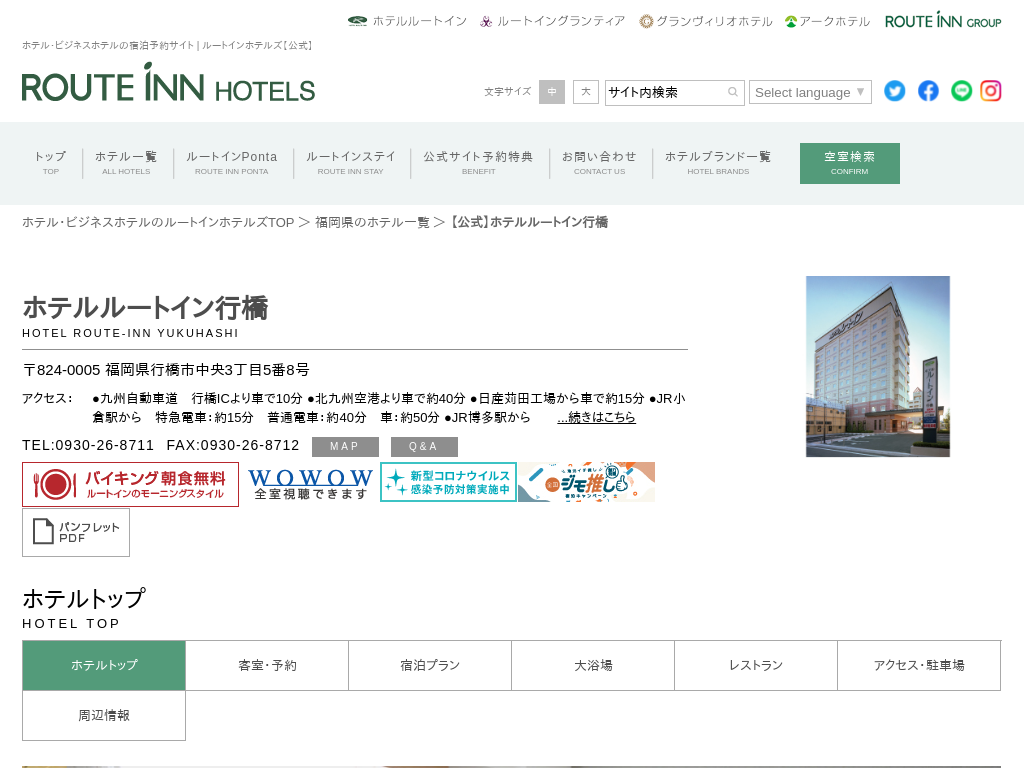Go to トップ in navigation
The height and width of the screenshot is (768, 1024).
click(50, 163)
